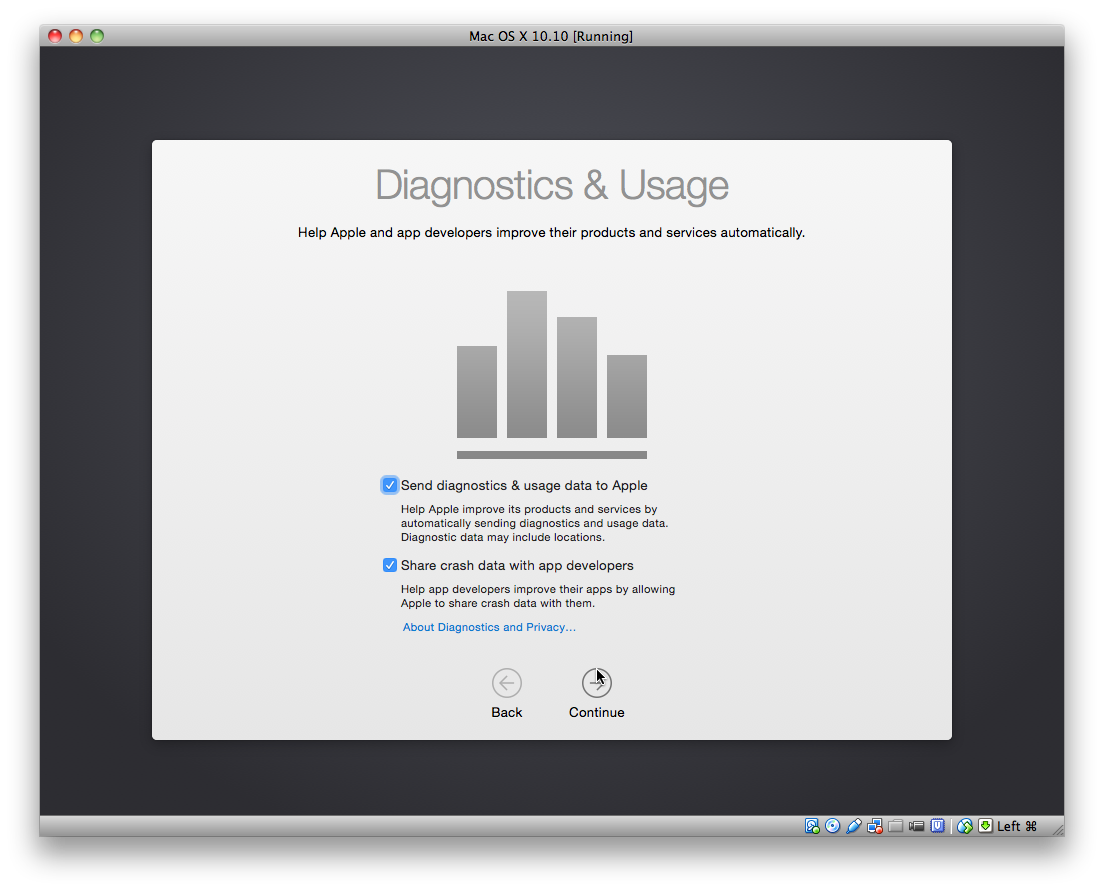This screenshot has height=891, width=1104.
Task: Close the VirtualBox VM window
Action: (55, 36)
